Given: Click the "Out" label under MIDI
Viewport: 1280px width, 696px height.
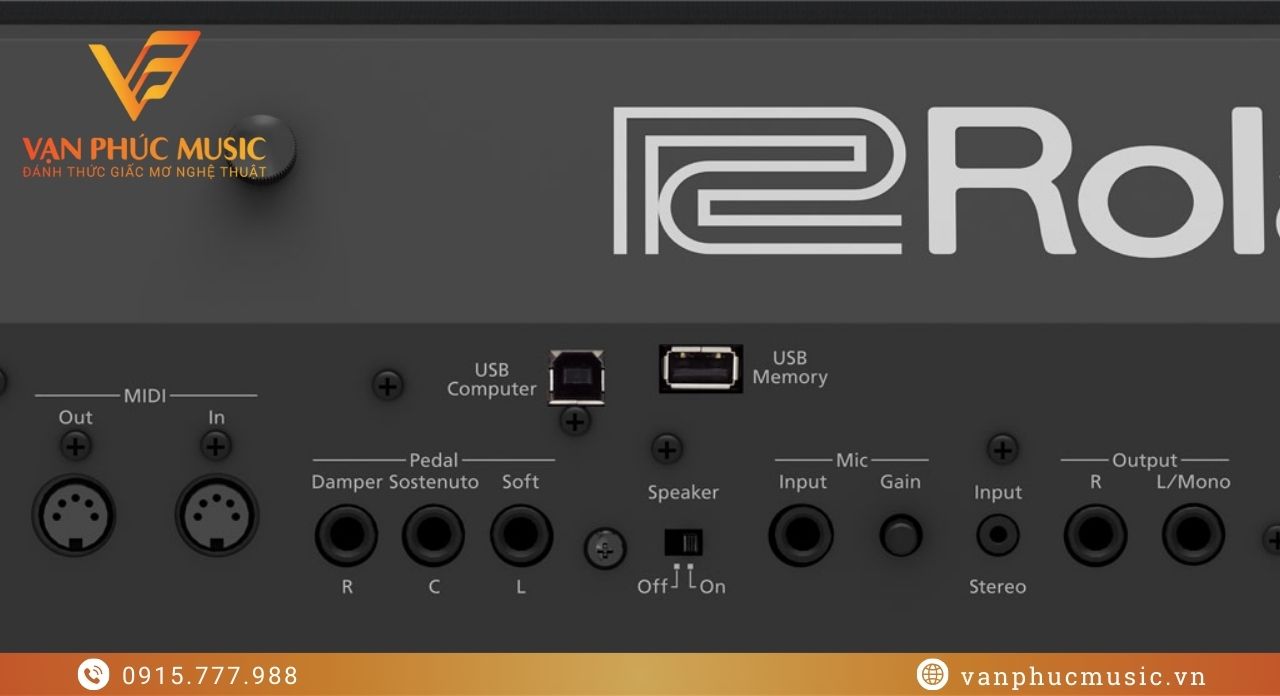Looking at the screenshot, I should click(75, 417).
